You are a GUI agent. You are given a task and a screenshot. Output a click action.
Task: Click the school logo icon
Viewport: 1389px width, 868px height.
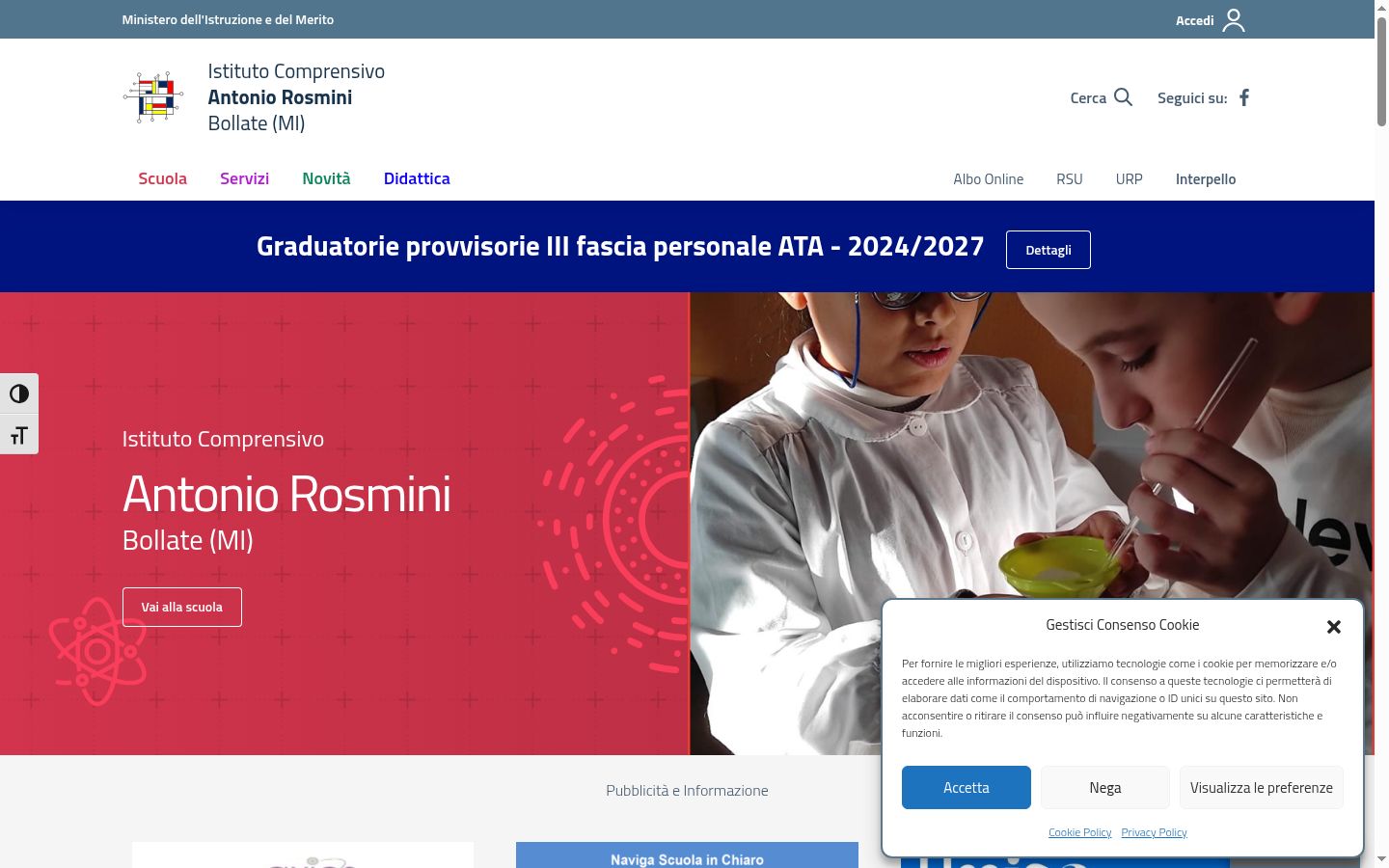tap(153, 96)
